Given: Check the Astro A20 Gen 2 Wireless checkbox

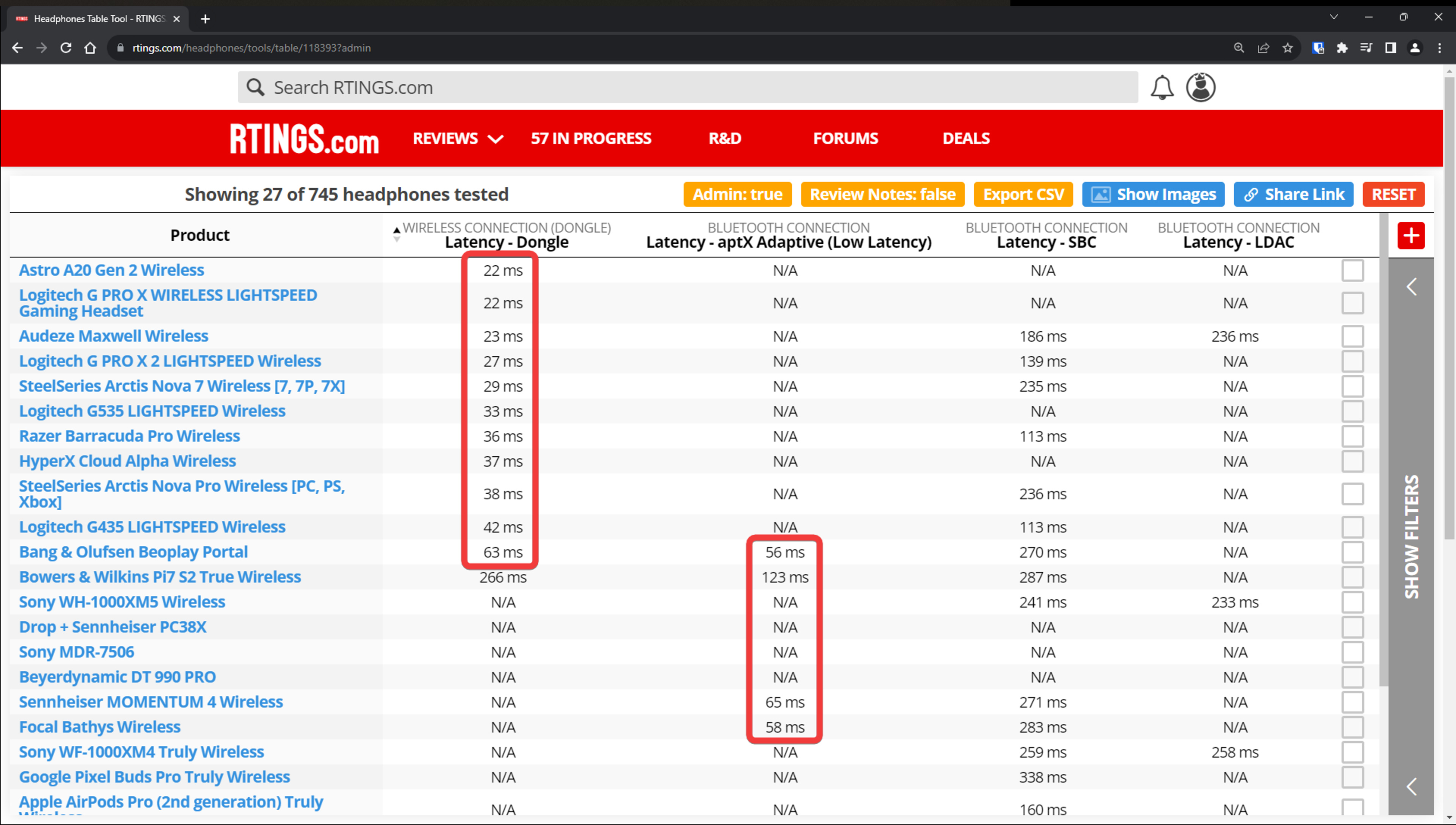Looking at the screenshot, I should pyautogui.click(x=1352, y=270).
